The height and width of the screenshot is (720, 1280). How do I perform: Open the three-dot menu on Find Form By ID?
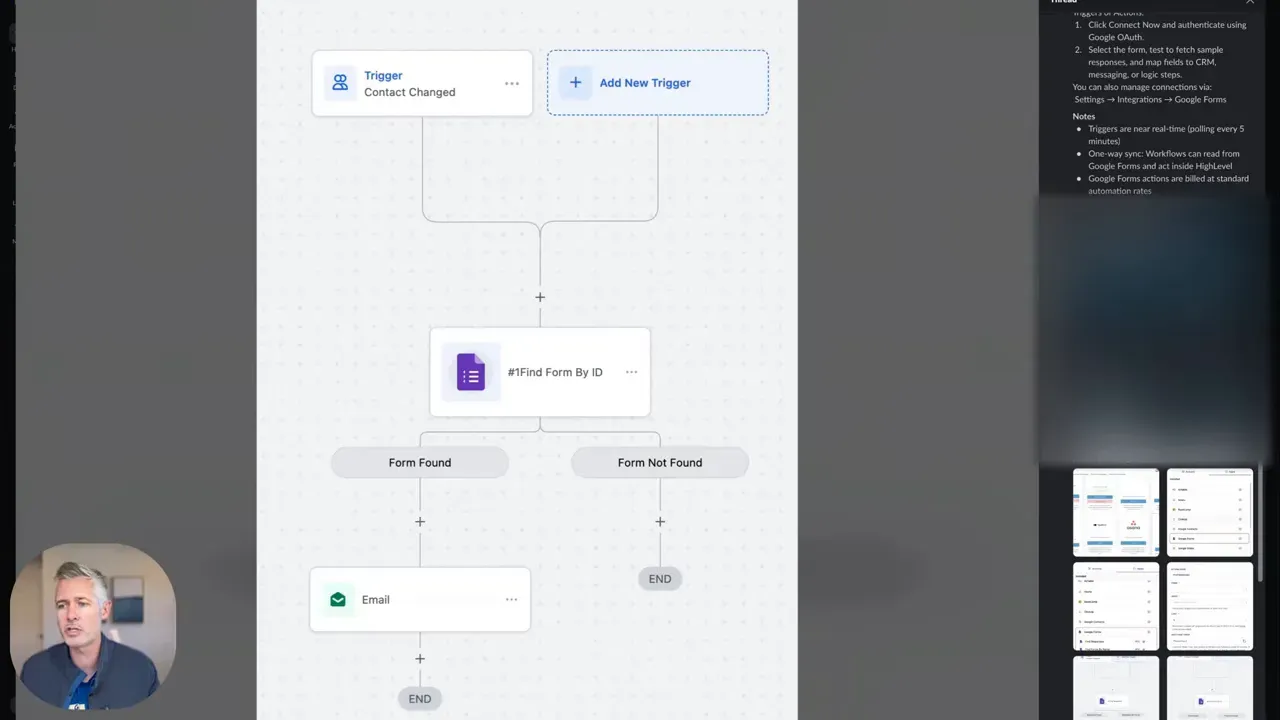pos(631,372)
